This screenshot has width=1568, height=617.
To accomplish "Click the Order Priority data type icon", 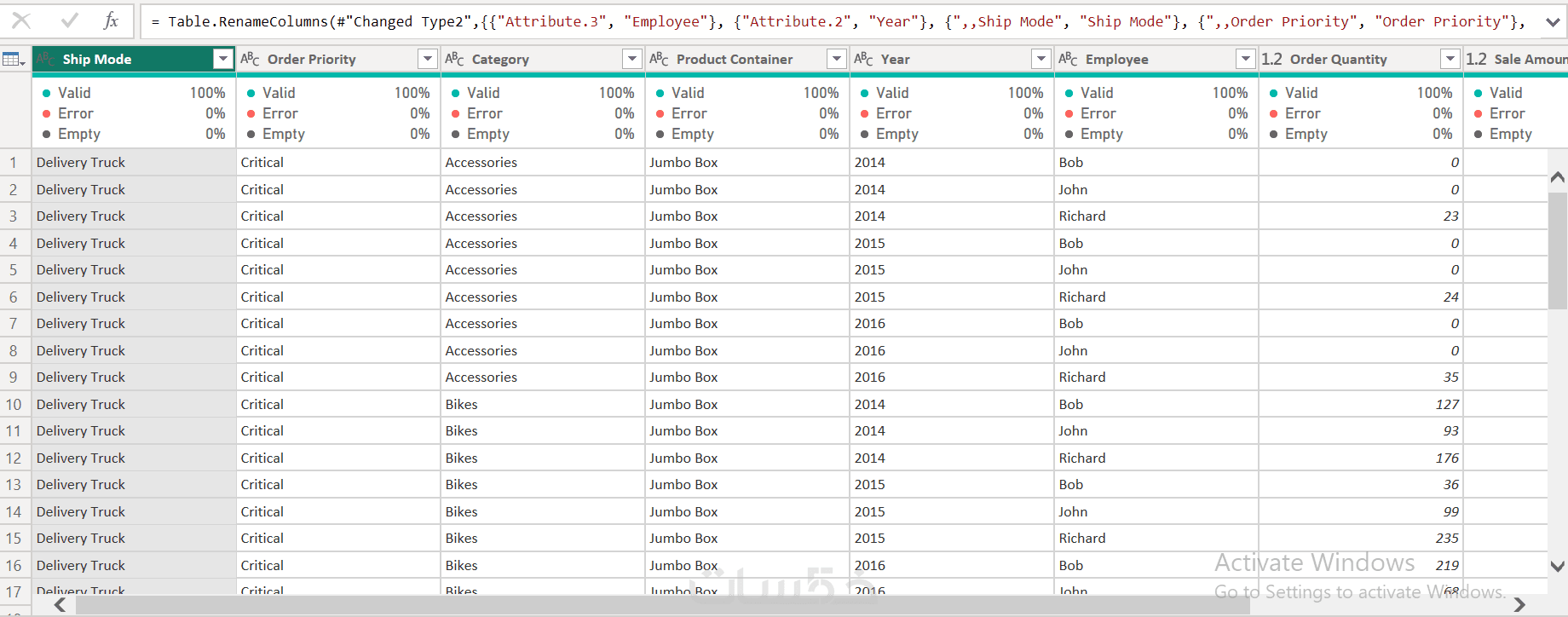I will coord(250,59).
